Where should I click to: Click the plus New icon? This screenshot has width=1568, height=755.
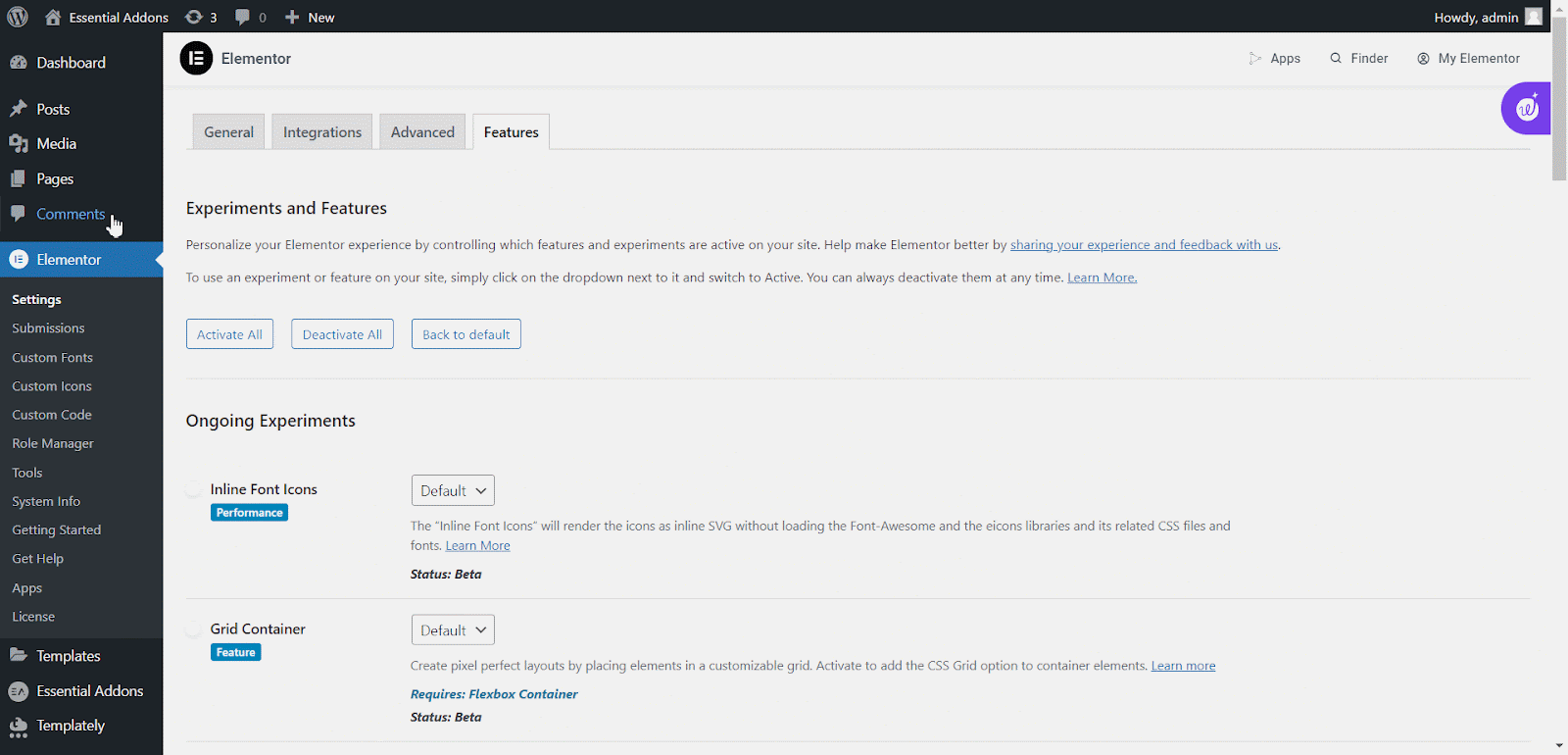point(292,17)
